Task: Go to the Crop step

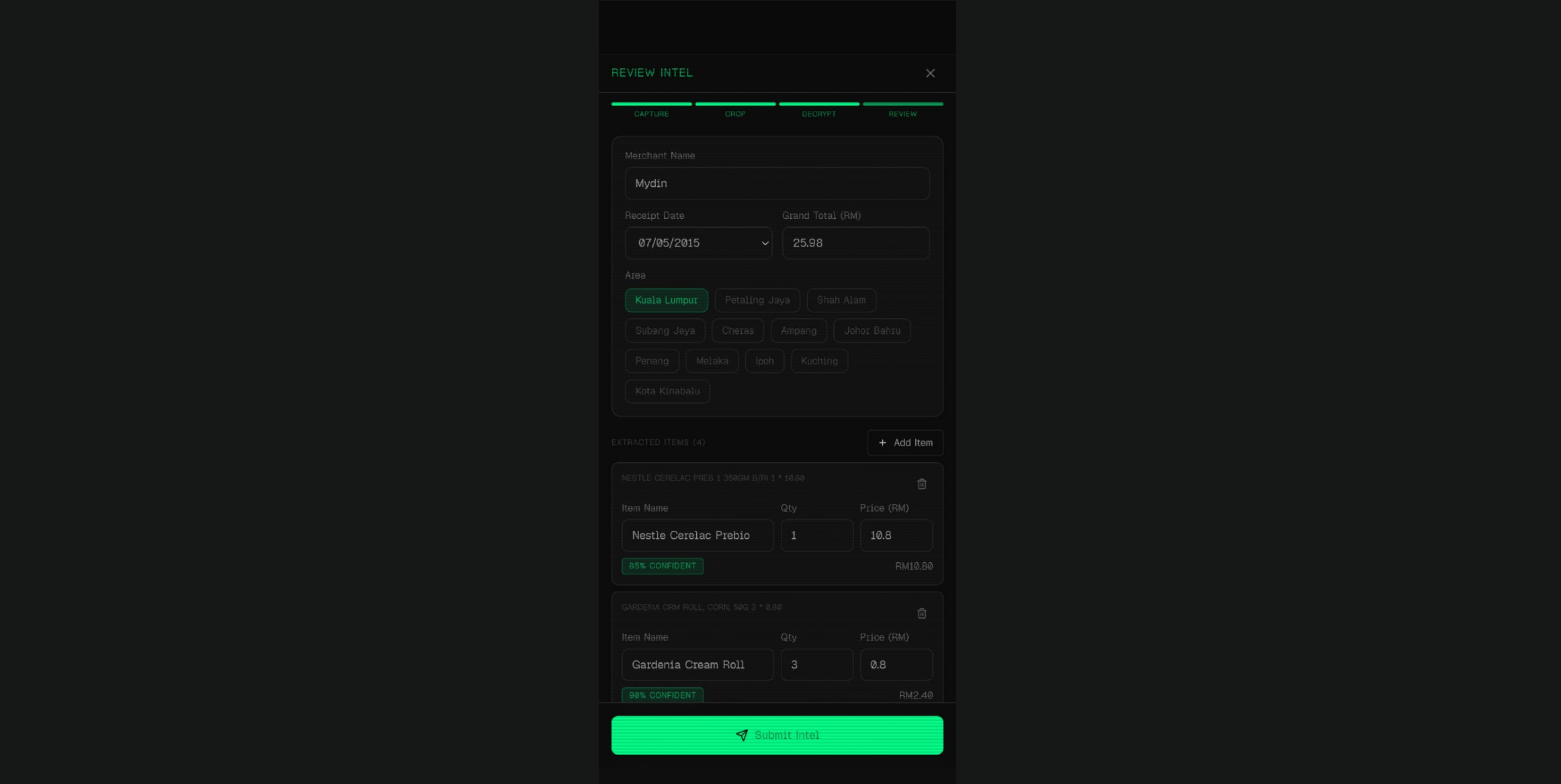Action: [735, 110]
